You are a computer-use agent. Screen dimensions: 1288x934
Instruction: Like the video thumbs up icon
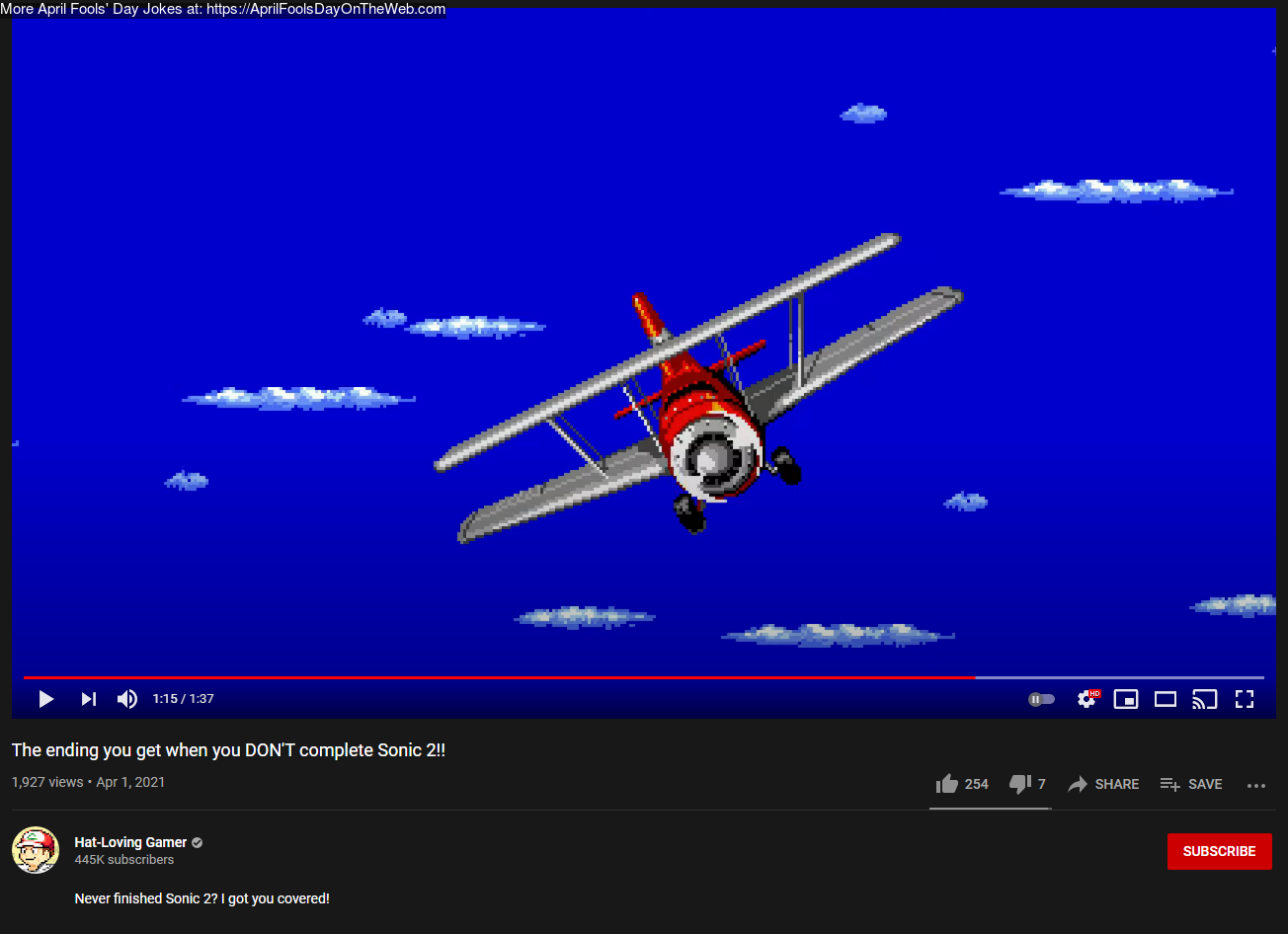coord(947,784)
